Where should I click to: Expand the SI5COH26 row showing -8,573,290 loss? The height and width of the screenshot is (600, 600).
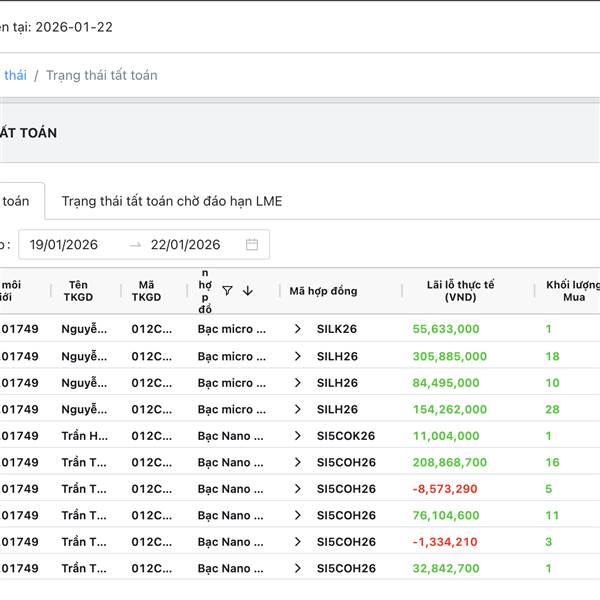pyautogui.click(x=297, y=489)
